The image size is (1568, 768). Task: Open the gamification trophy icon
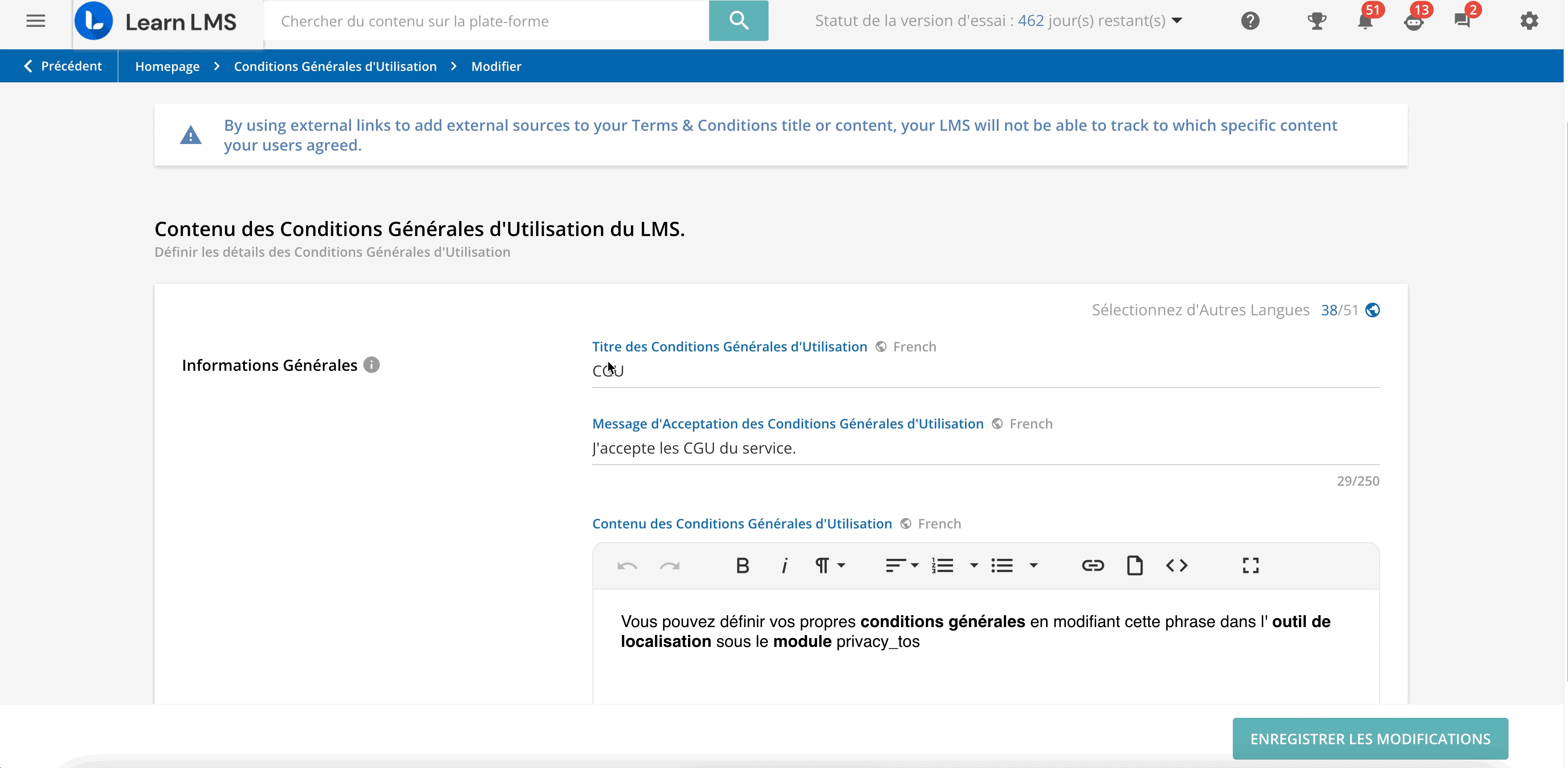(1317, 21)
